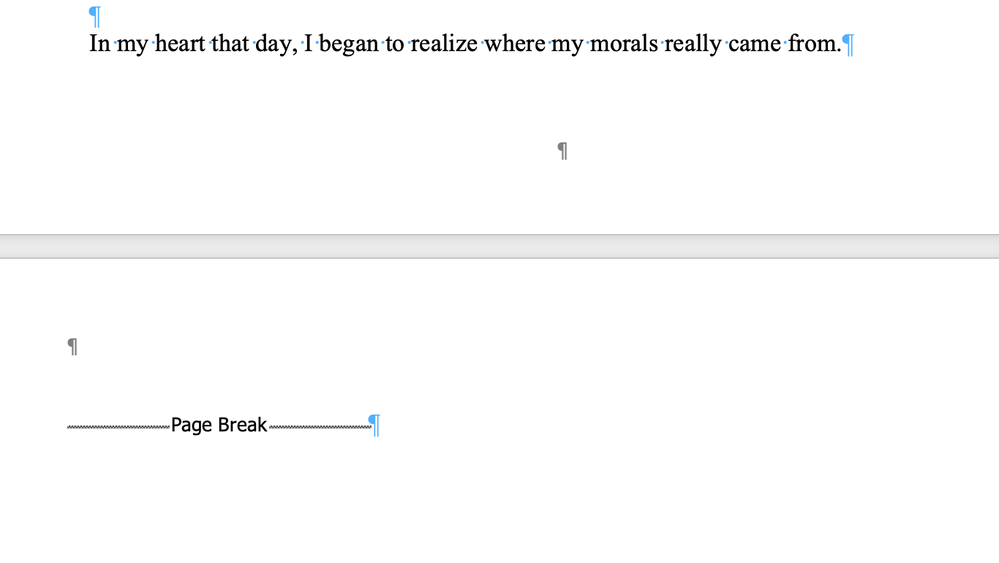Click the dotted line left of "Page Break"
This screenshot has height=563, width=999.
click(x=119, y=427)
